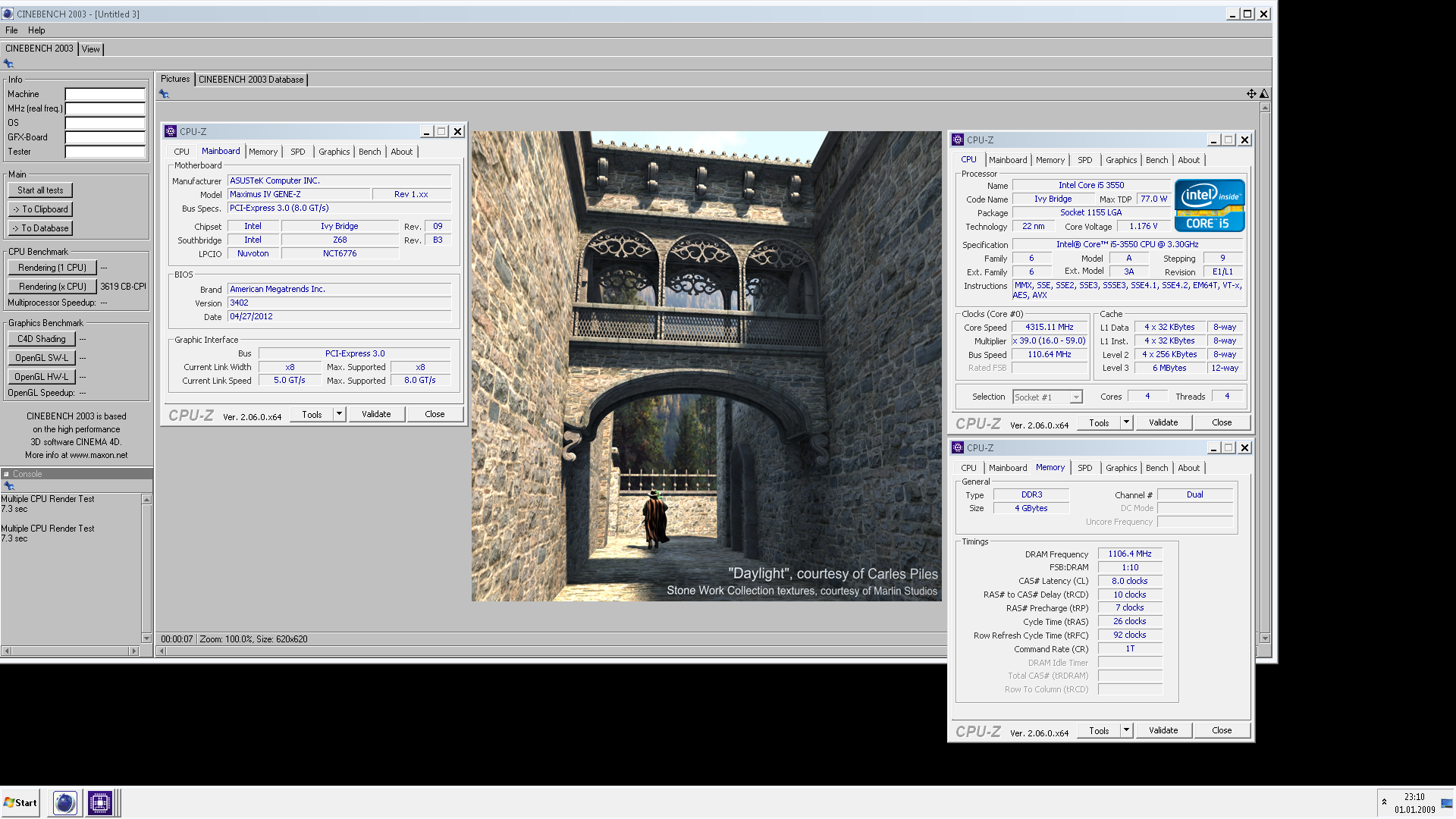Open the File menu
This screenshot has width=1456, height=819.
coord(11,30)
